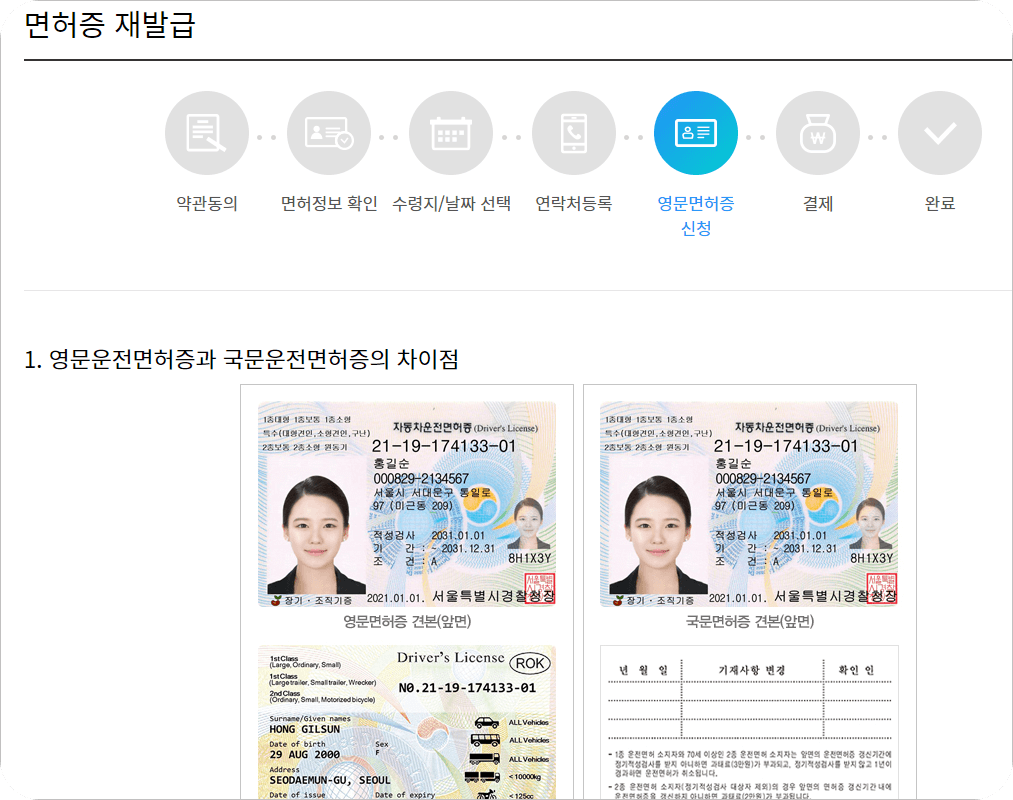Open the 국문면허증 back sample with 기재사항 변경 table
The width and height of the screenshot is (1013, 800).
749,722
